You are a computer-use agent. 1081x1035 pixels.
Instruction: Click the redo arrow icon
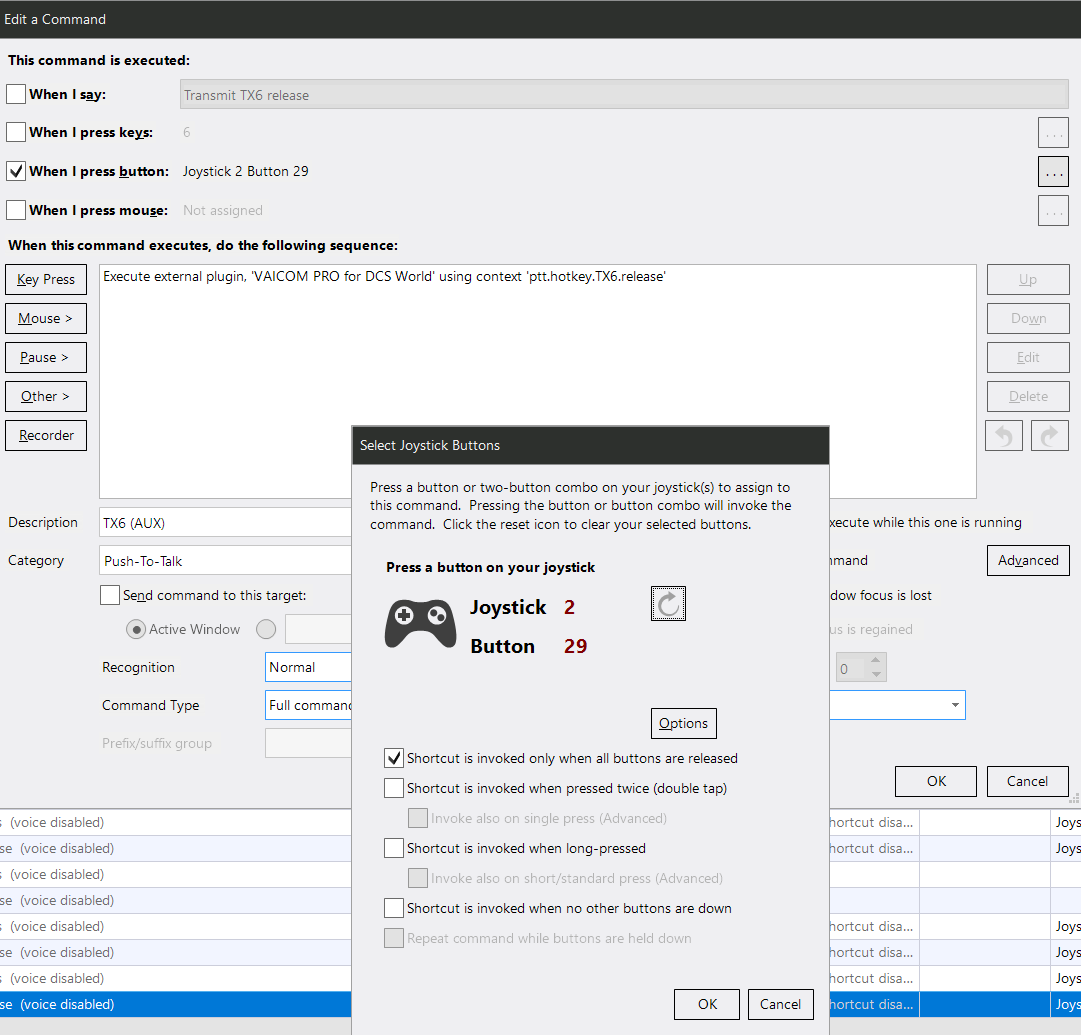1049,436
